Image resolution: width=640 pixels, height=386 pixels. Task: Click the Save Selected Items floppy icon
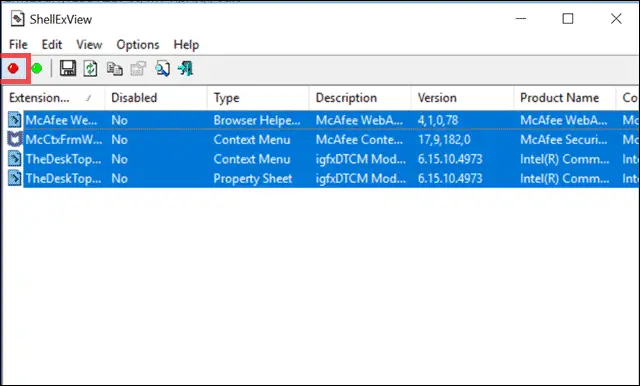coord(68,69)
